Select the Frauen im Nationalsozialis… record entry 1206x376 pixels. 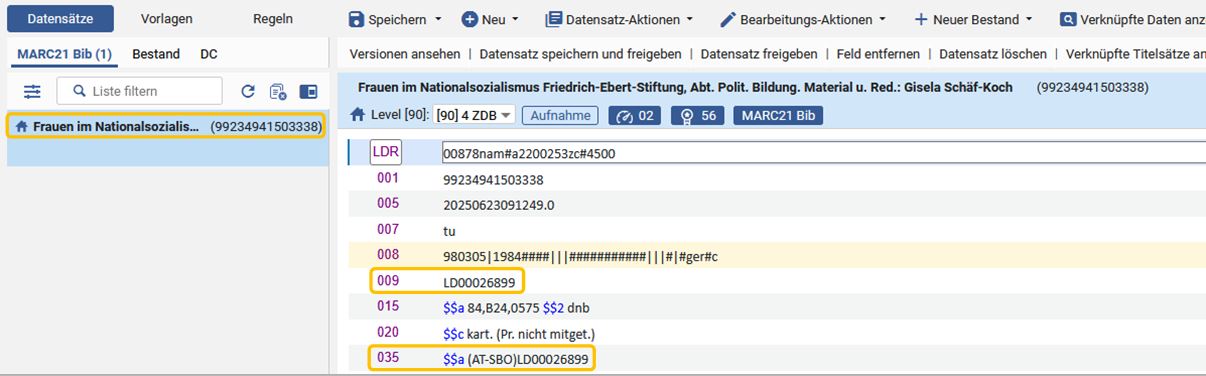click(x=166, y=127)
